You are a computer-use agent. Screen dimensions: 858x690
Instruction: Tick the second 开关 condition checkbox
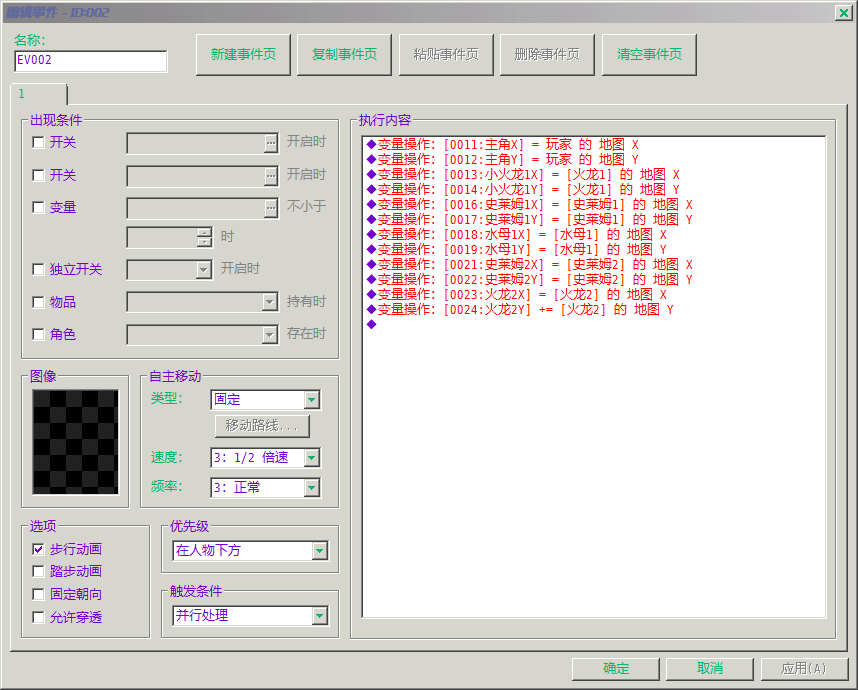tap(38, 175)
